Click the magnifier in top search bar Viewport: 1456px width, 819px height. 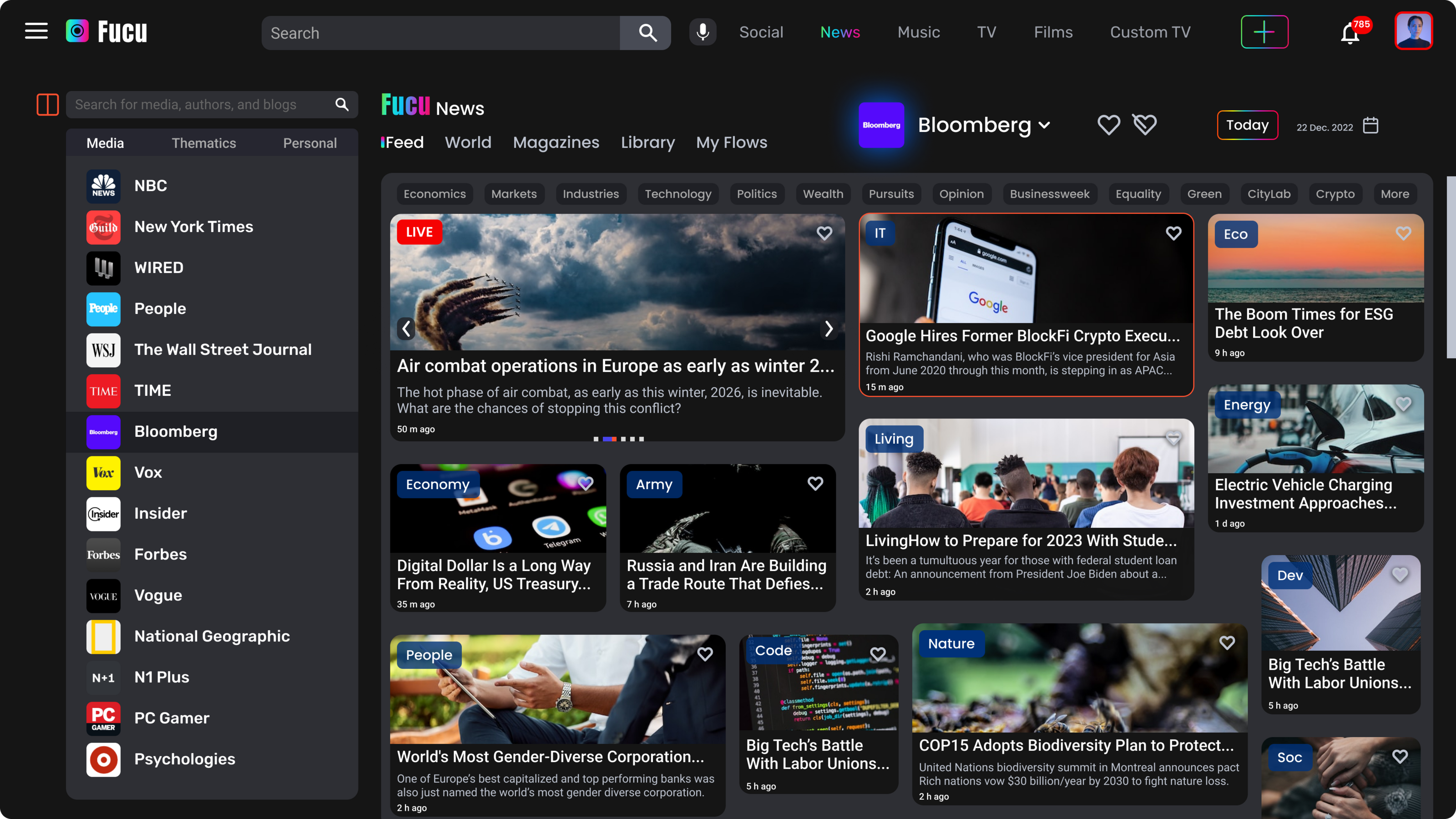[x=648, y=33]
